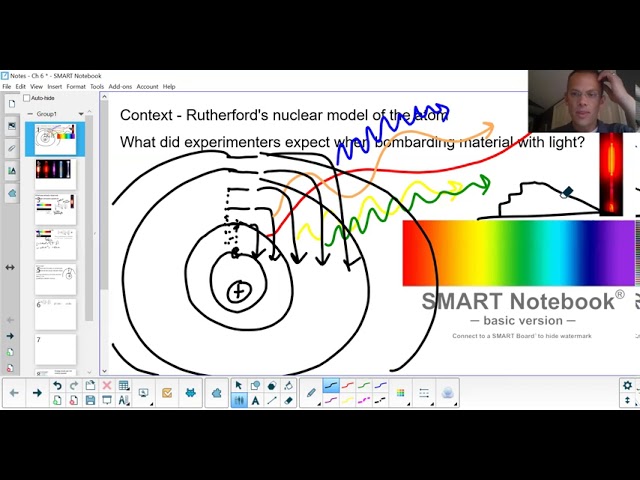
Task: Select the black dashed pen style
Action: tap(380, 400)
